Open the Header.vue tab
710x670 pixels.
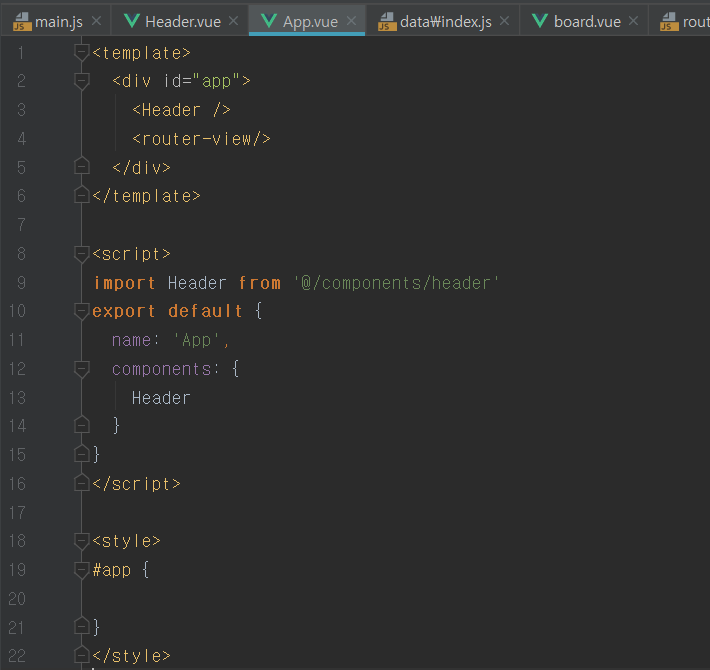pos(180,21)
